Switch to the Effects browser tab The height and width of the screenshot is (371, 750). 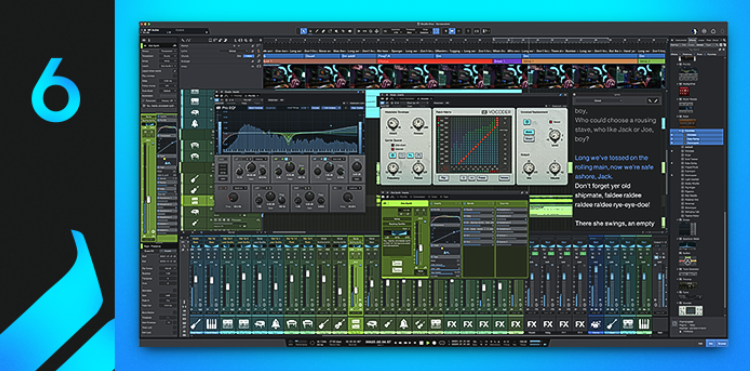[692, 40]
